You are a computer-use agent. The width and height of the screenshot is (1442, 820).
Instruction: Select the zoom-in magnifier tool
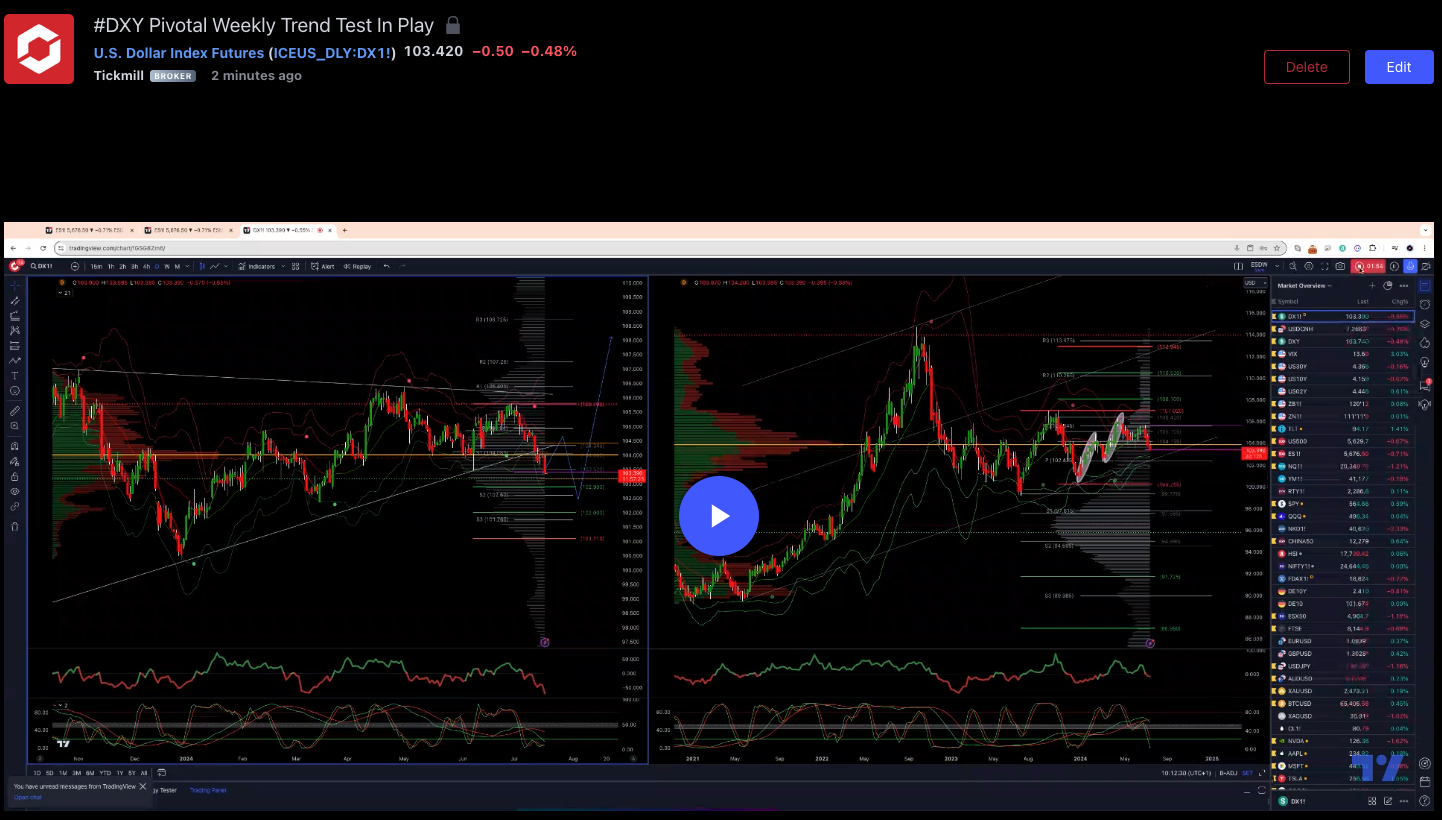14,426
